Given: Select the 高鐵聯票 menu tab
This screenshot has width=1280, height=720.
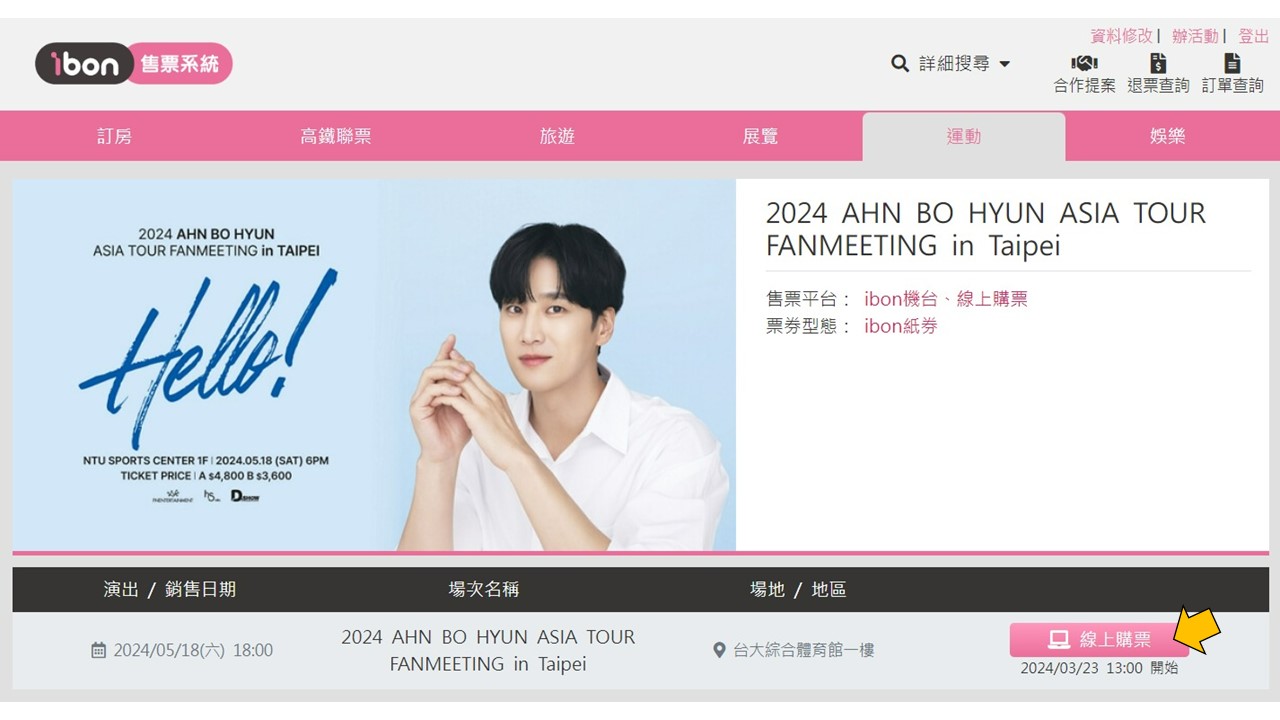Looking at the screenshot, I should [336, 136].
